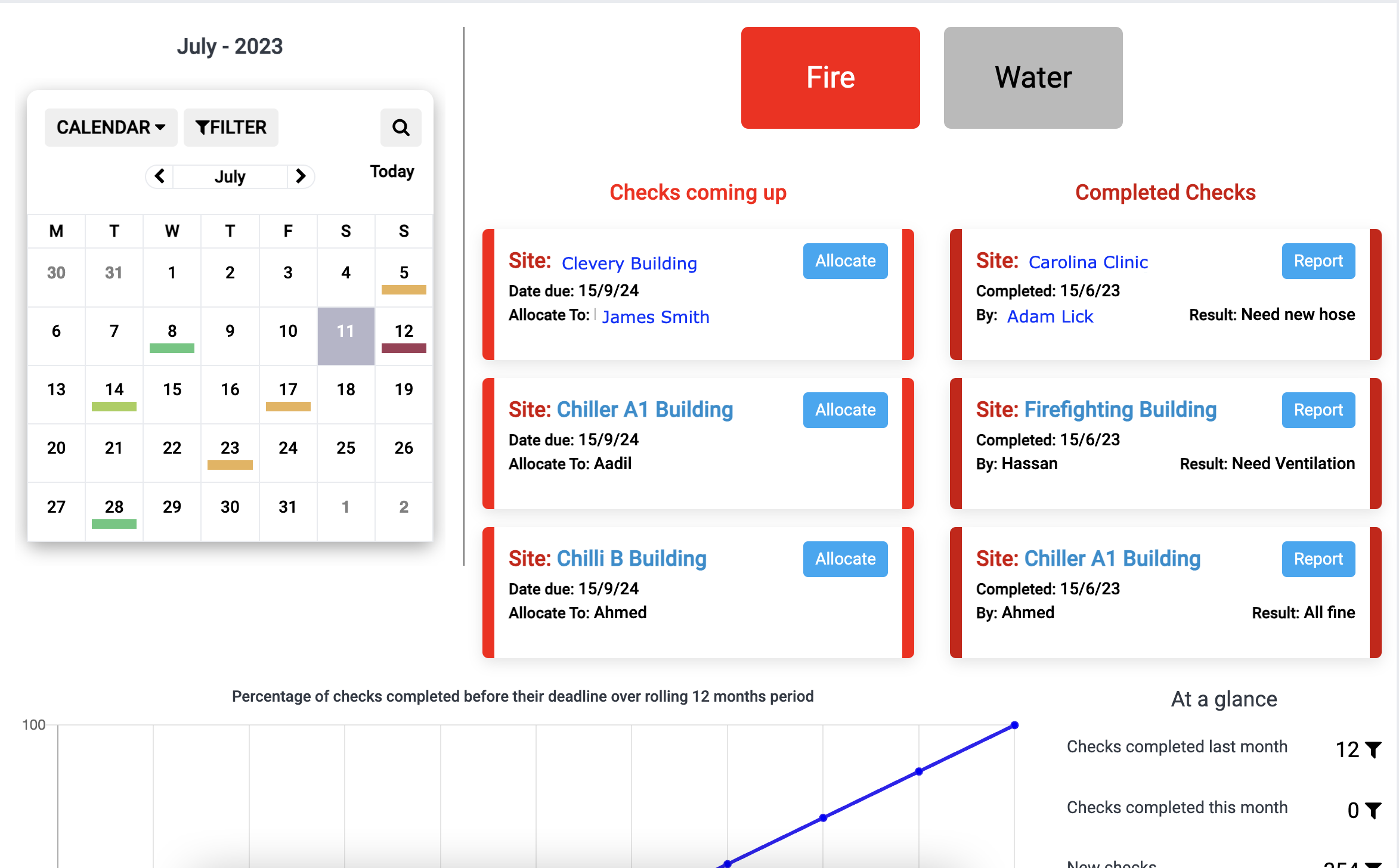The image size is (1399, 868).
Task: Click the July month selector
Action: (230, 176)
